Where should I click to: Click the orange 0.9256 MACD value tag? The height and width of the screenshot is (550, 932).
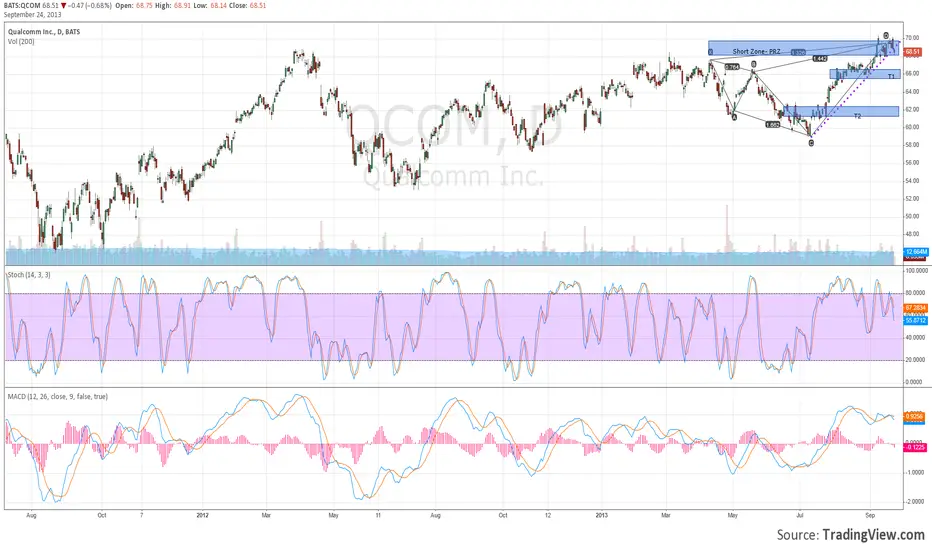click(x=914, y=417)
